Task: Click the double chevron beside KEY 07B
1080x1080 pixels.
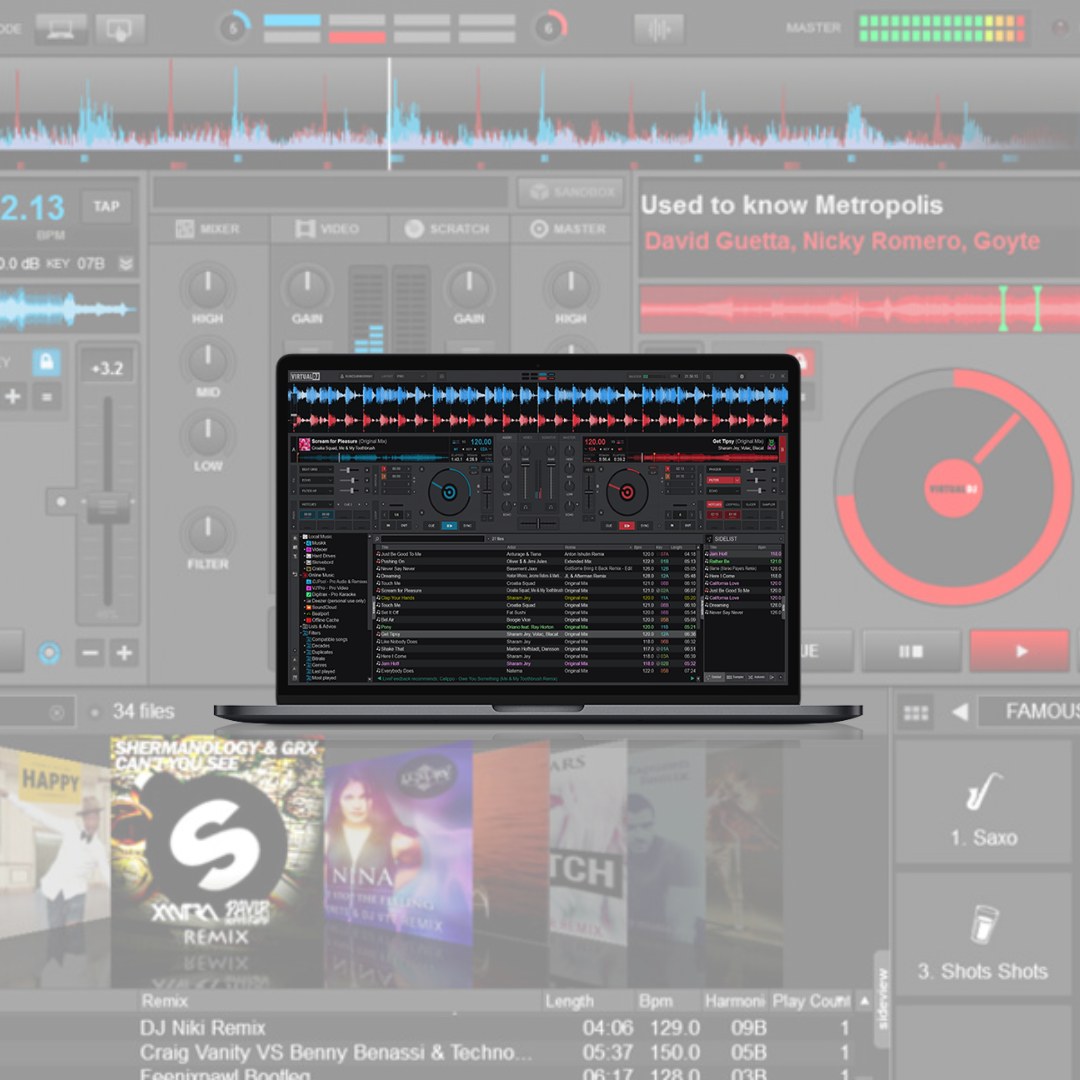Action: point(126,264)
